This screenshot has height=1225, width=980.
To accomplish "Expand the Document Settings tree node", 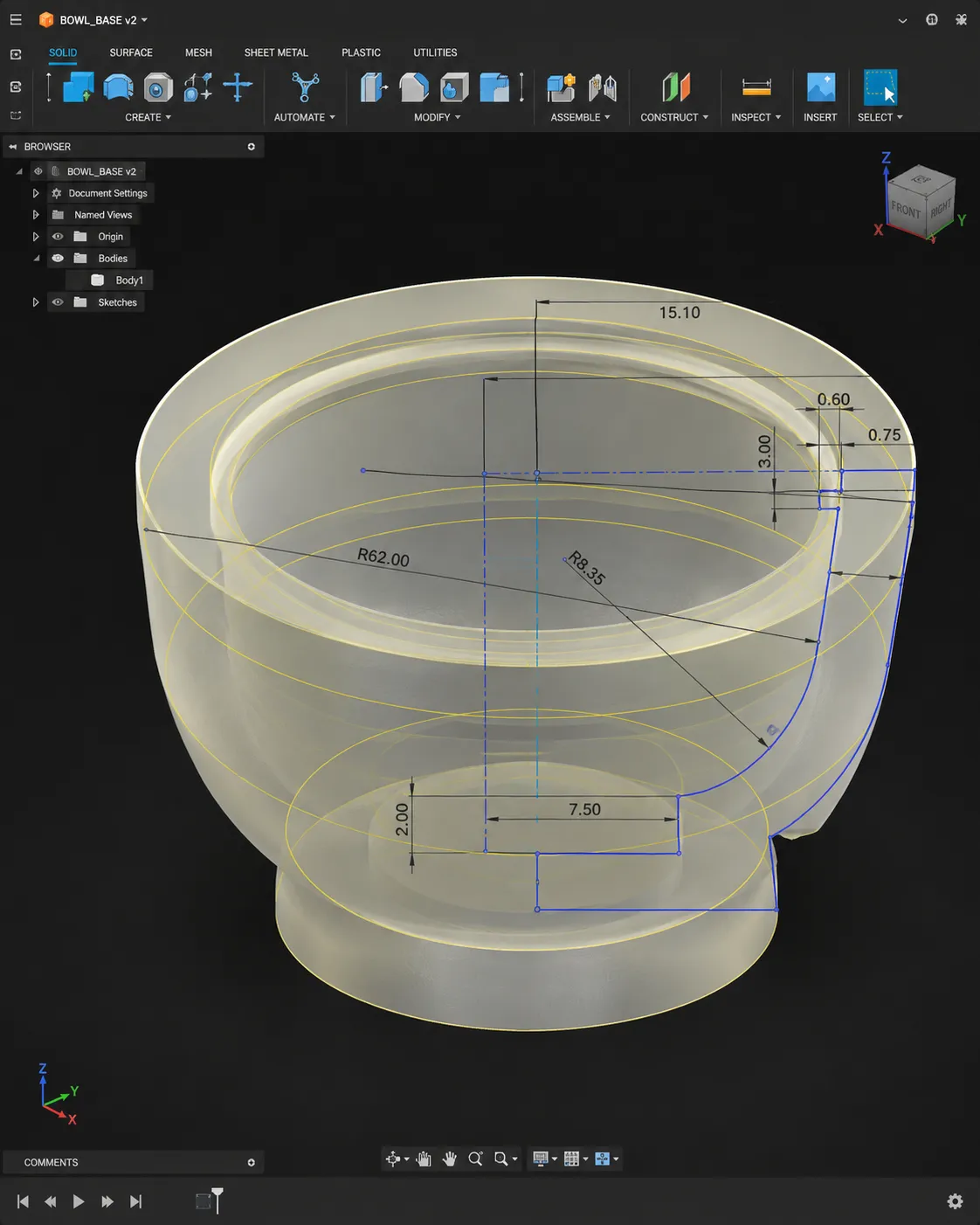I will point(36,193).
